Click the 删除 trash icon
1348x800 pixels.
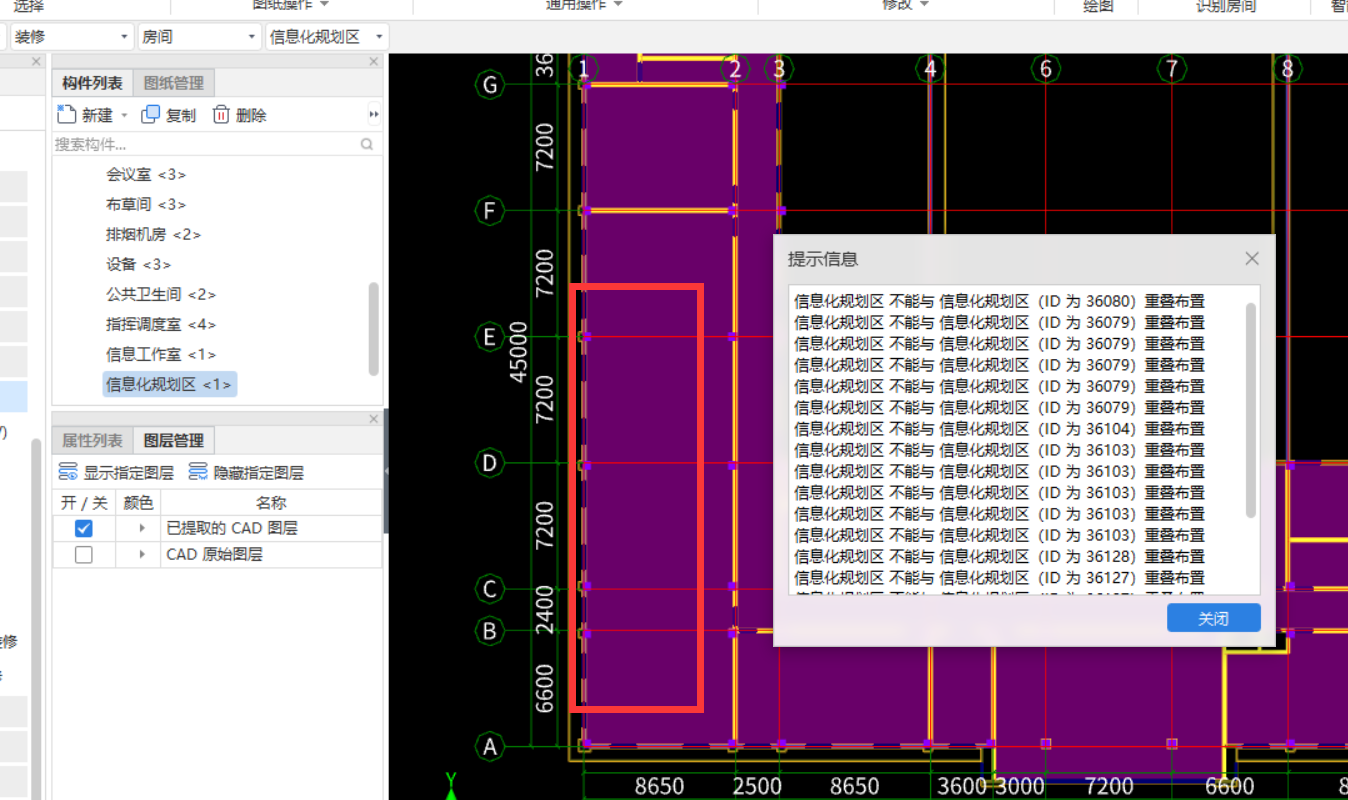pos(221,115)
